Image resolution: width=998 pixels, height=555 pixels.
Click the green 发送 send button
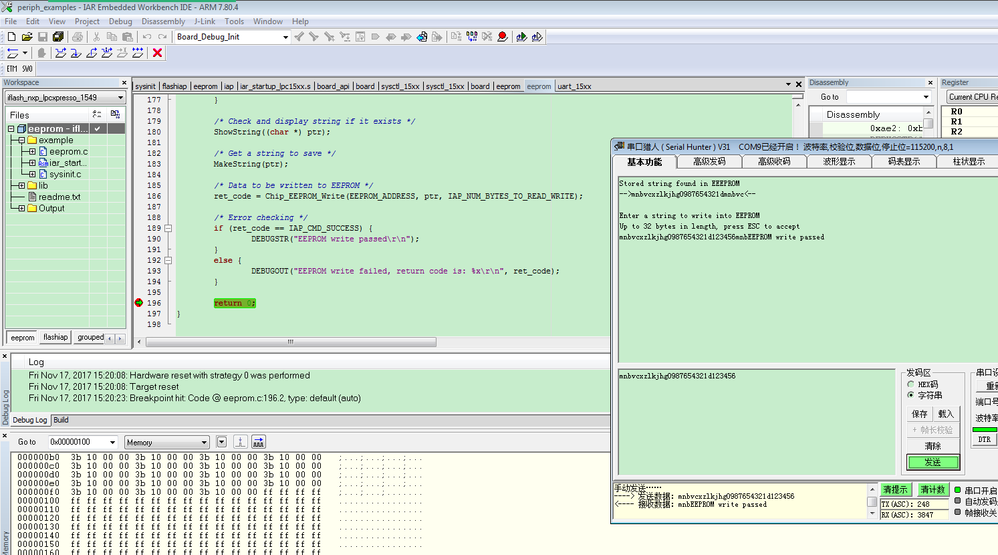932,462
